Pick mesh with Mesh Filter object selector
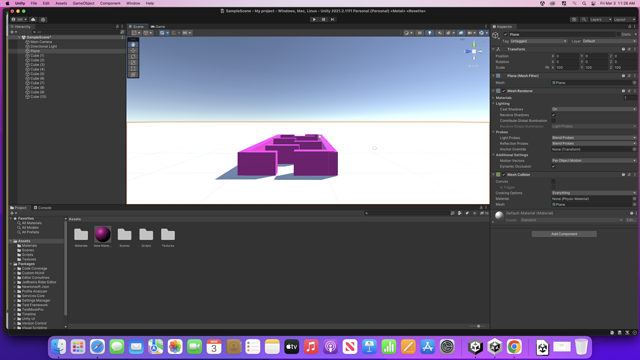 [x=634, y=83]
